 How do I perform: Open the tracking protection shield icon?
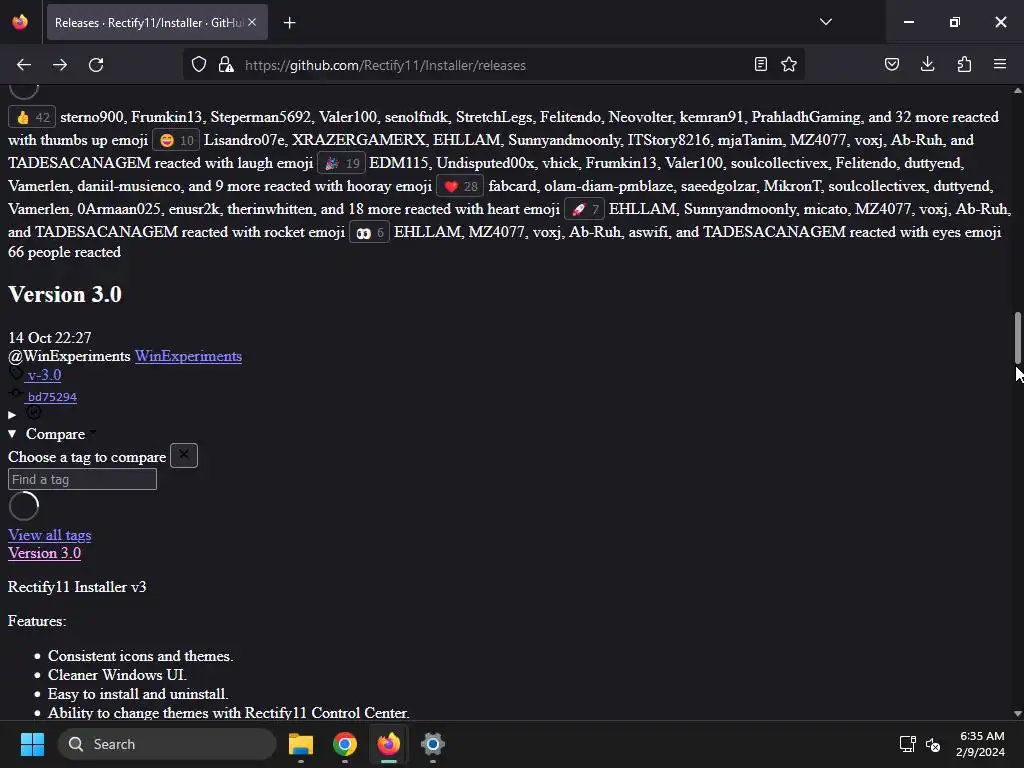click(x=199, y=65)
